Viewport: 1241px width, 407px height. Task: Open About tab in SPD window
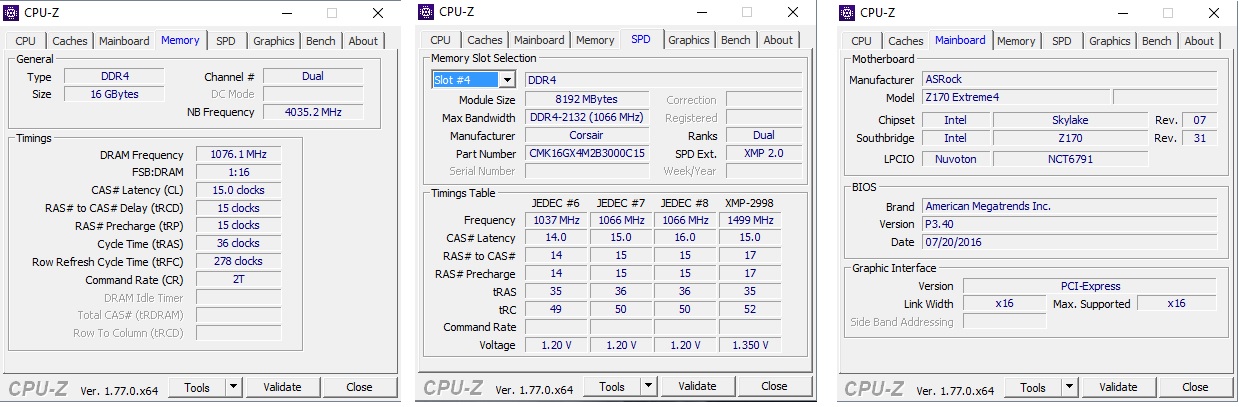point(778,41)
